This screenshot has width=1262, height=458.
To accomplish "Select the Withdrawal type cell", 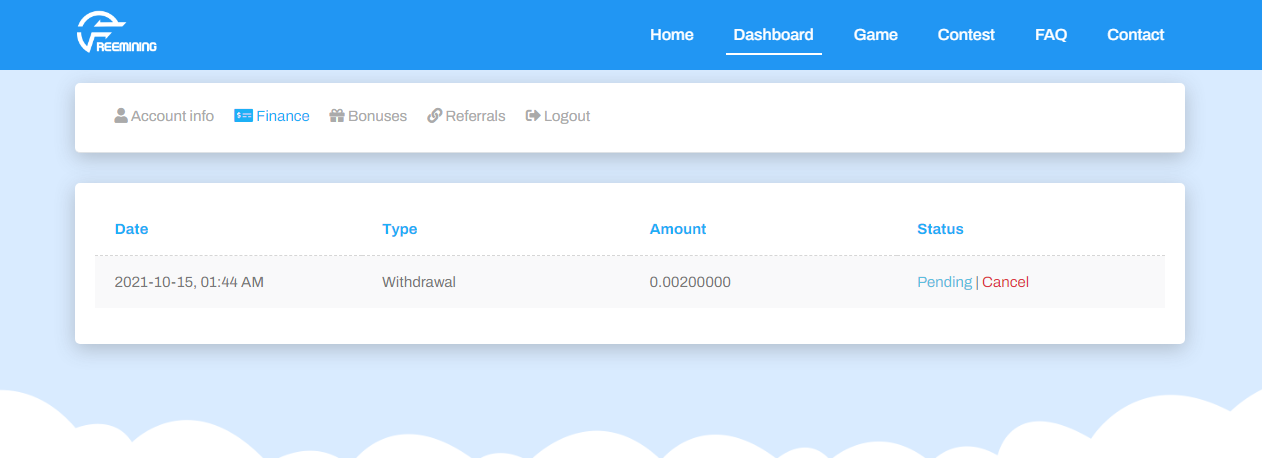I will pos(419,282).
